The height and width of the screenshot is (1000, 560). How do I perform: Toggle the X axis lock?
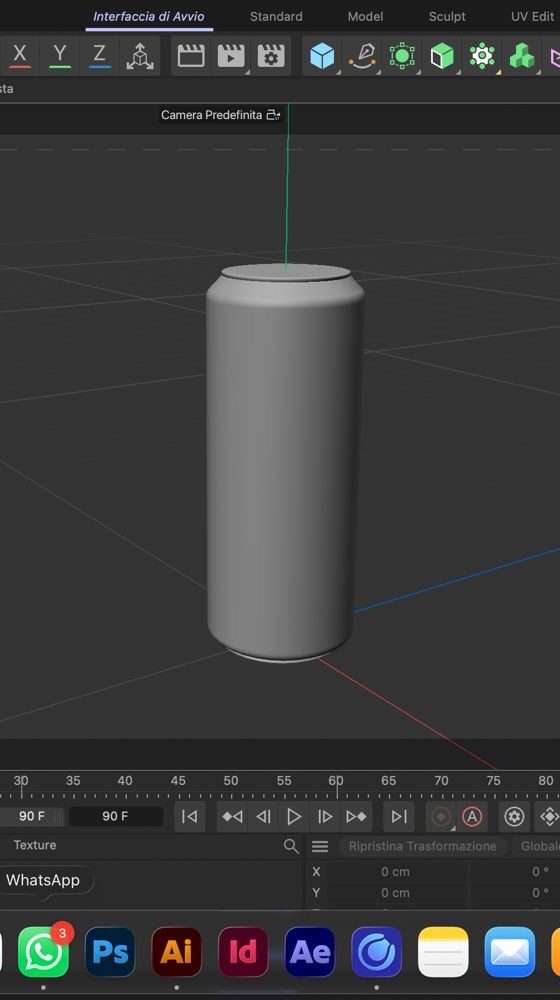coord(20,55)
